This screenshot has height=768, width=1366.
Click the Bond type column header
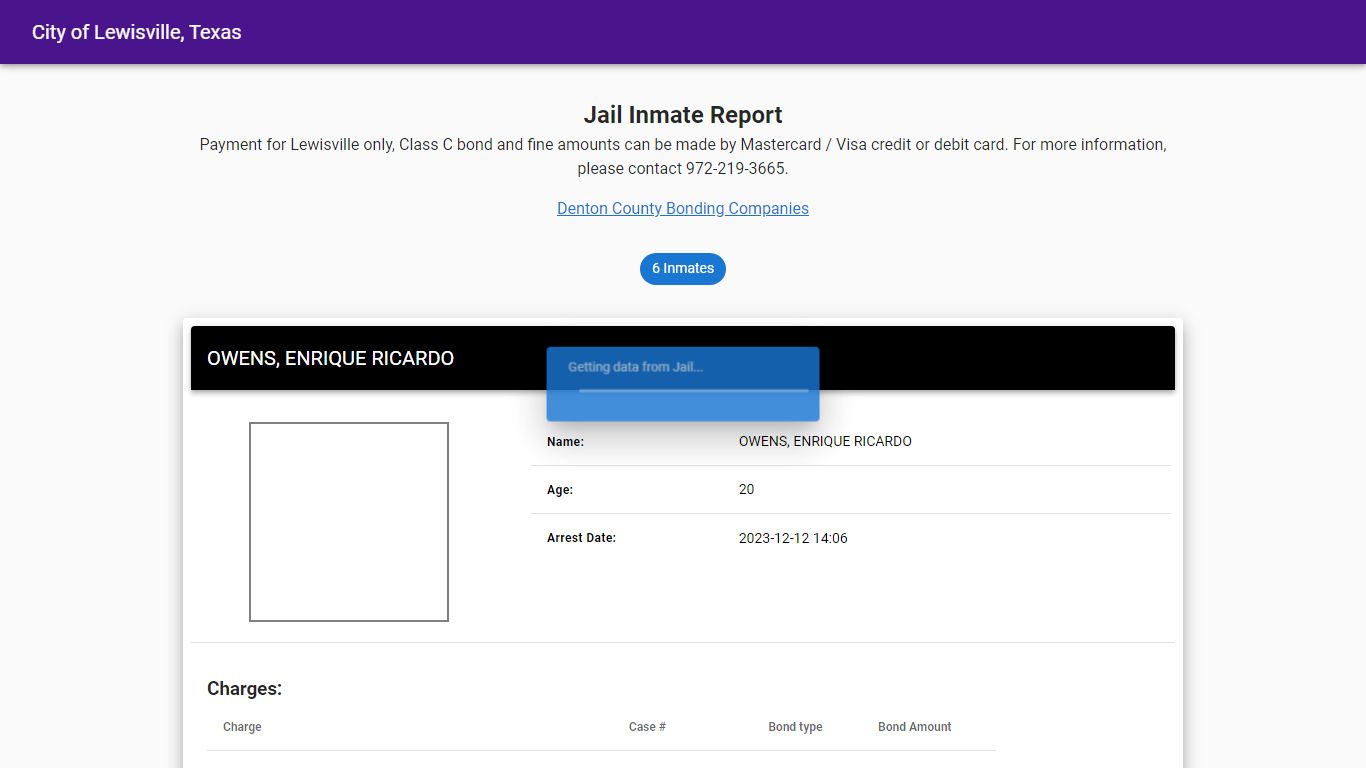click(x=795, y=727)
